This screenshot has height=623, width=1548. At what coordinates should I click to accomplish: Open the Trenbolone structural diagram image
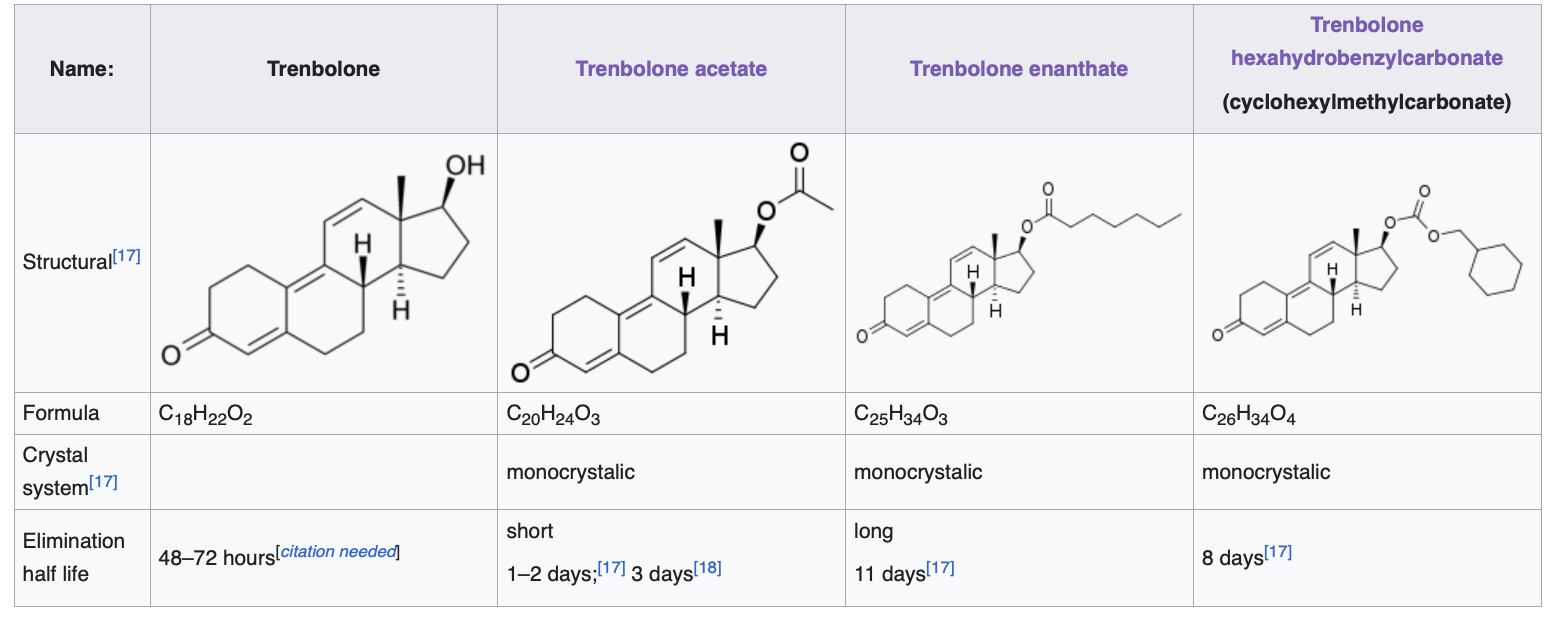(323, 262)
